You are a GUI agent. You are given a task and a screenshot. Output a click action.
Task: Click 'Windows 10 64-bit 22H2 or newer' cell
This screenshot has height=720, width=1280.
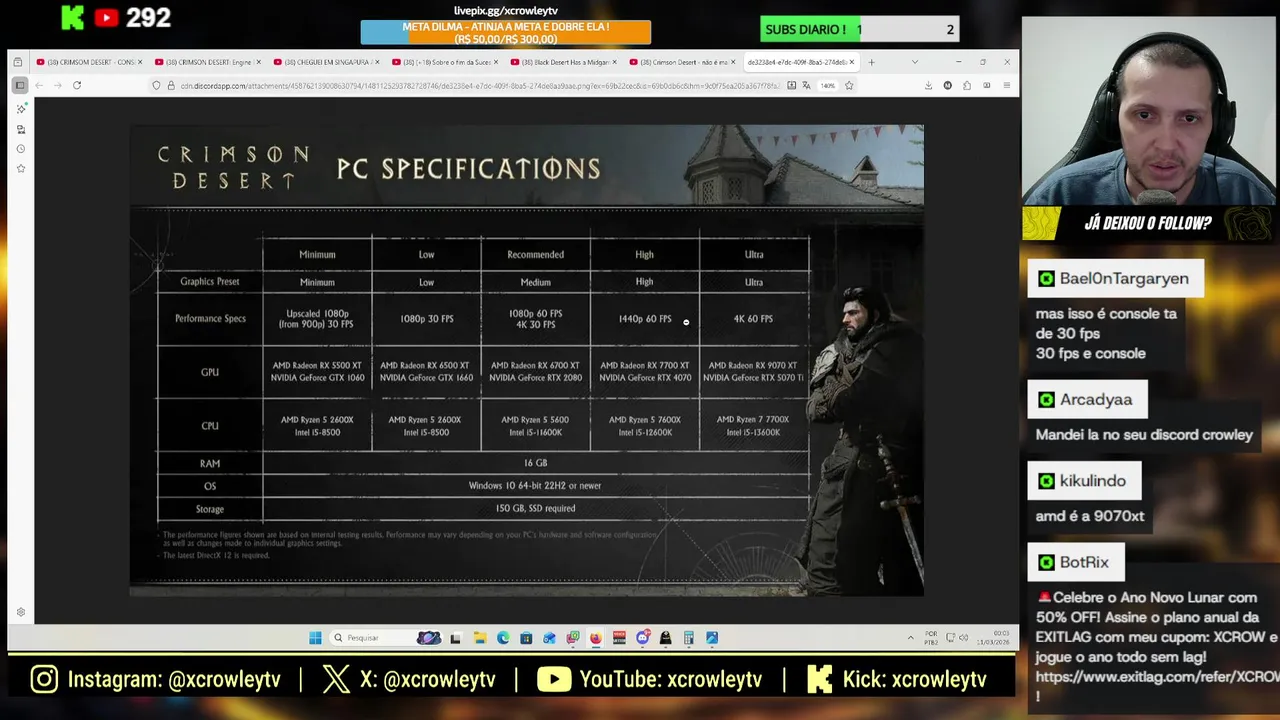(535, 486)
